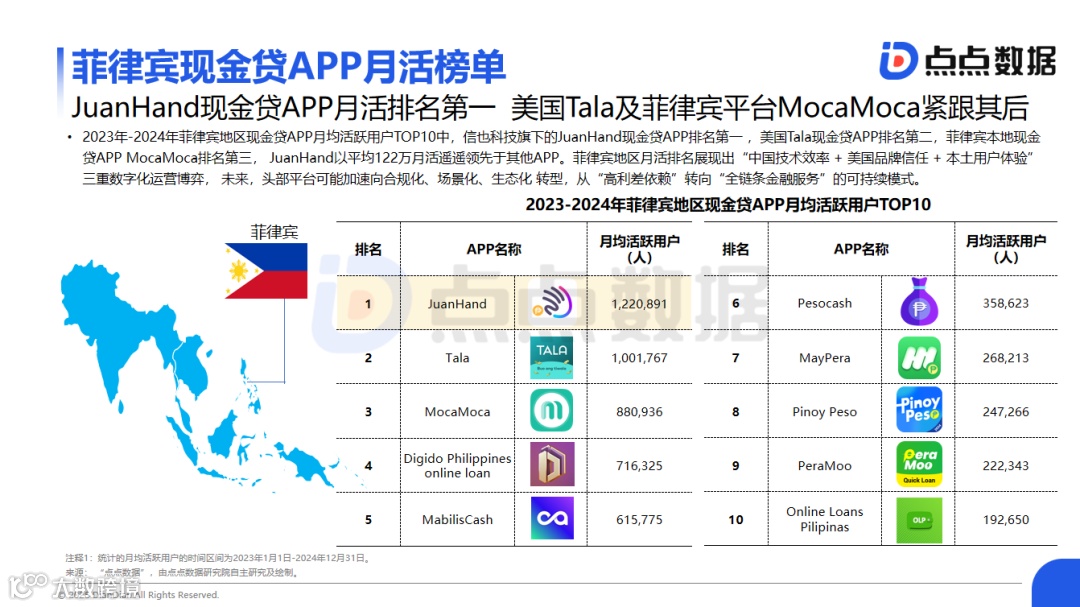
Task: Select the value 222,343
Action: [x=1006, y=466]
